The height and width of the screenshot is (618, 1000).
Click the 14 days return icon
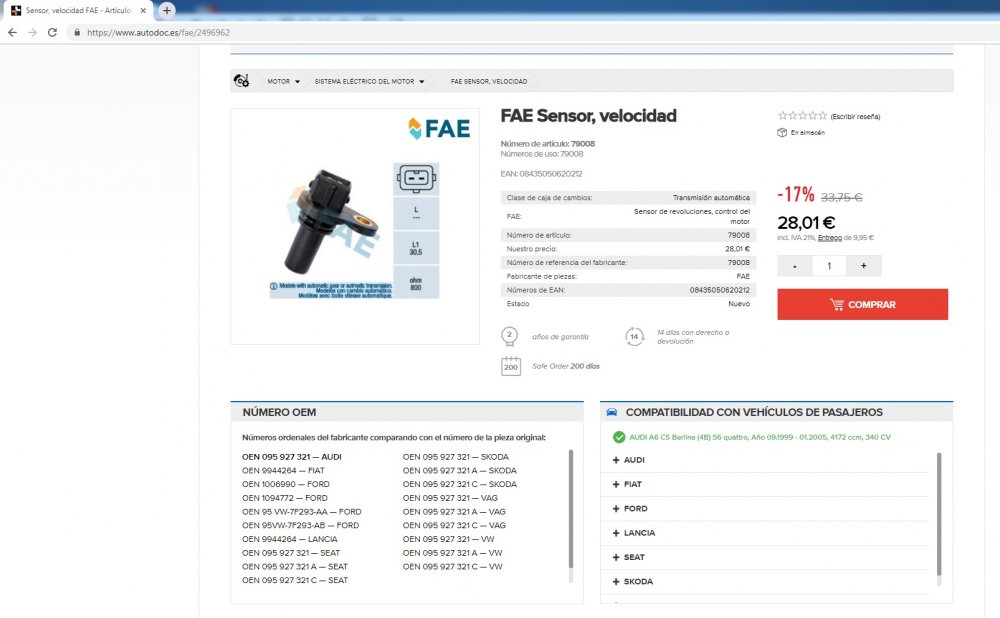click(x=634, y=336)
